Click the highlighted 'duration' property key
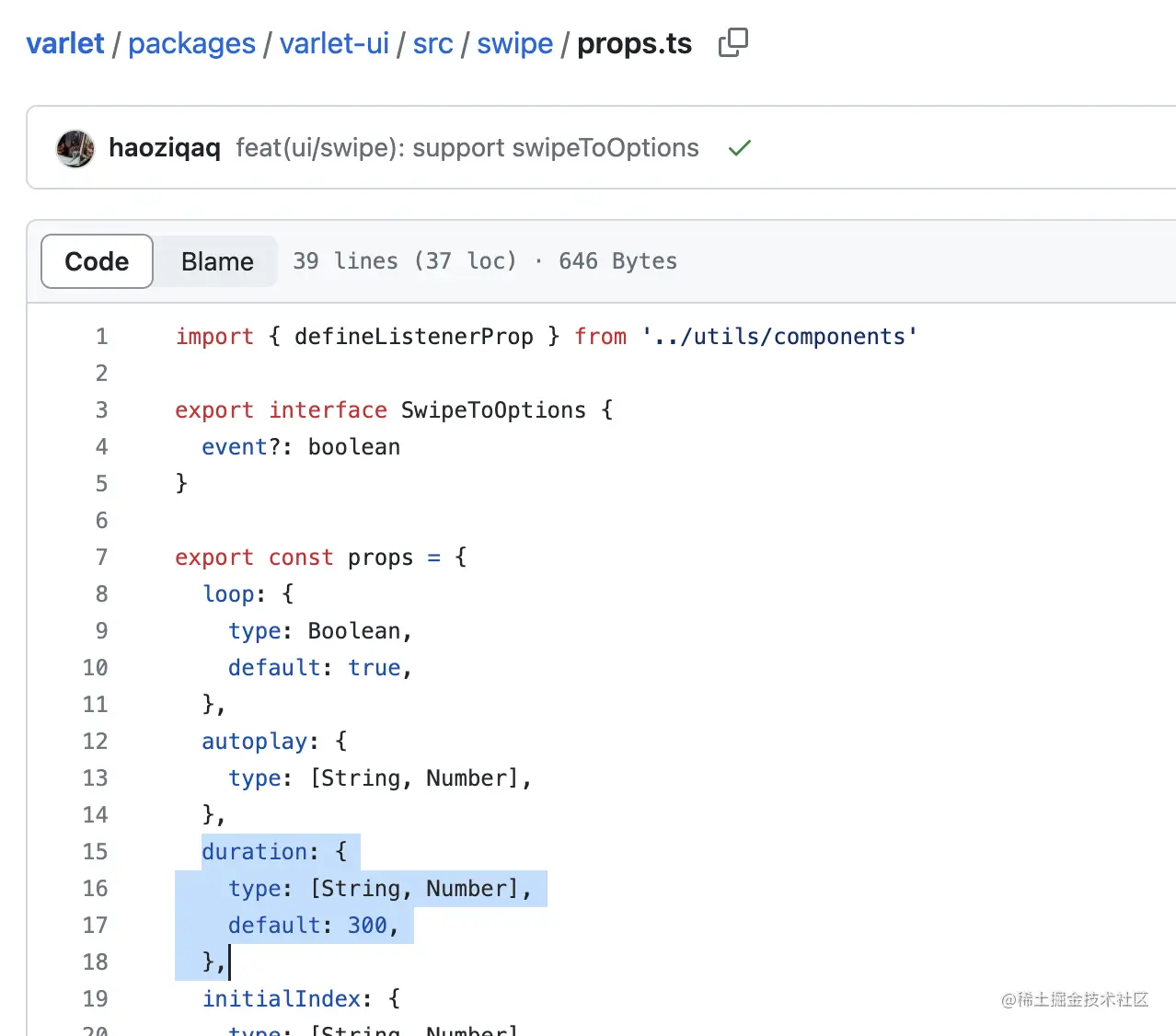The image size is (1176, 1036). [x=255, y=852]
